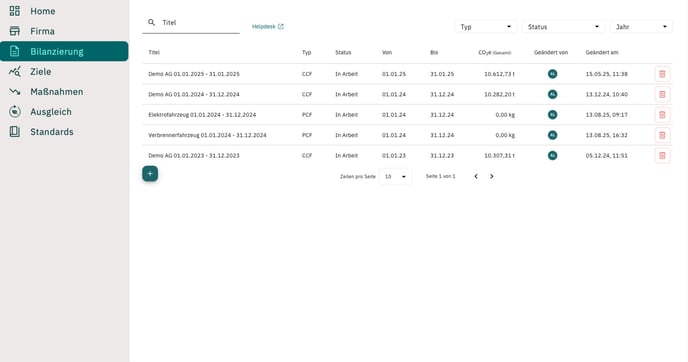Sort by Geändert von column header
The width and height of the screenshot is (688, 362).
pos(551,53)
